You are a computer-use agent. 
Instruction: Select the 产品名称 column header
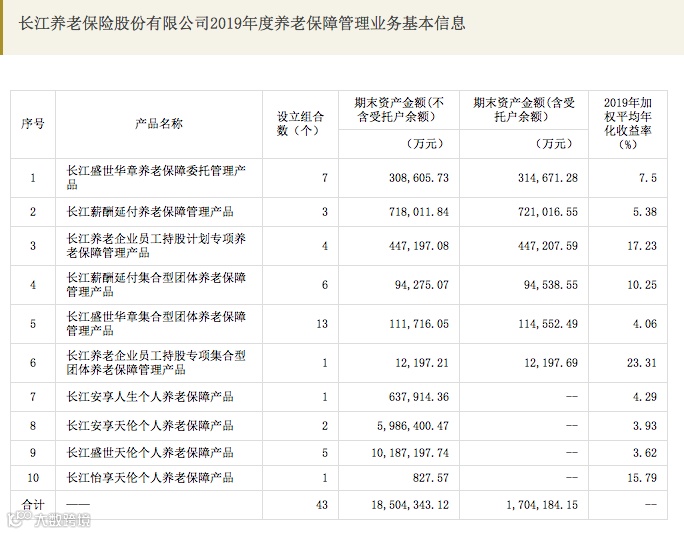(159, 124)
